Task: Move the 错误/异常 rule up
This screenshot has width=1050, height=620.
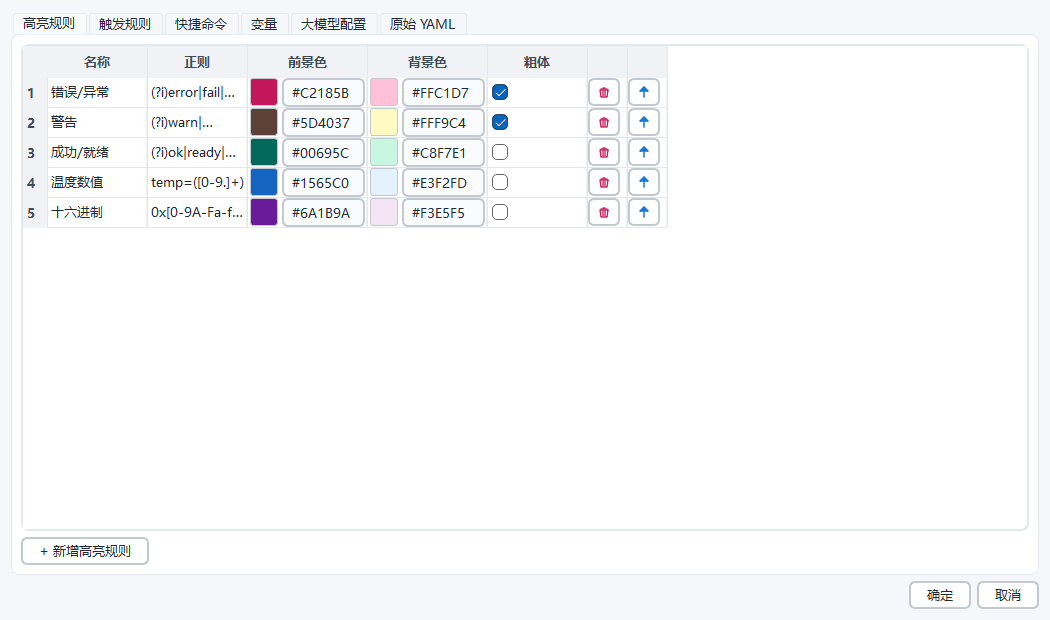Action: (644, 92)
